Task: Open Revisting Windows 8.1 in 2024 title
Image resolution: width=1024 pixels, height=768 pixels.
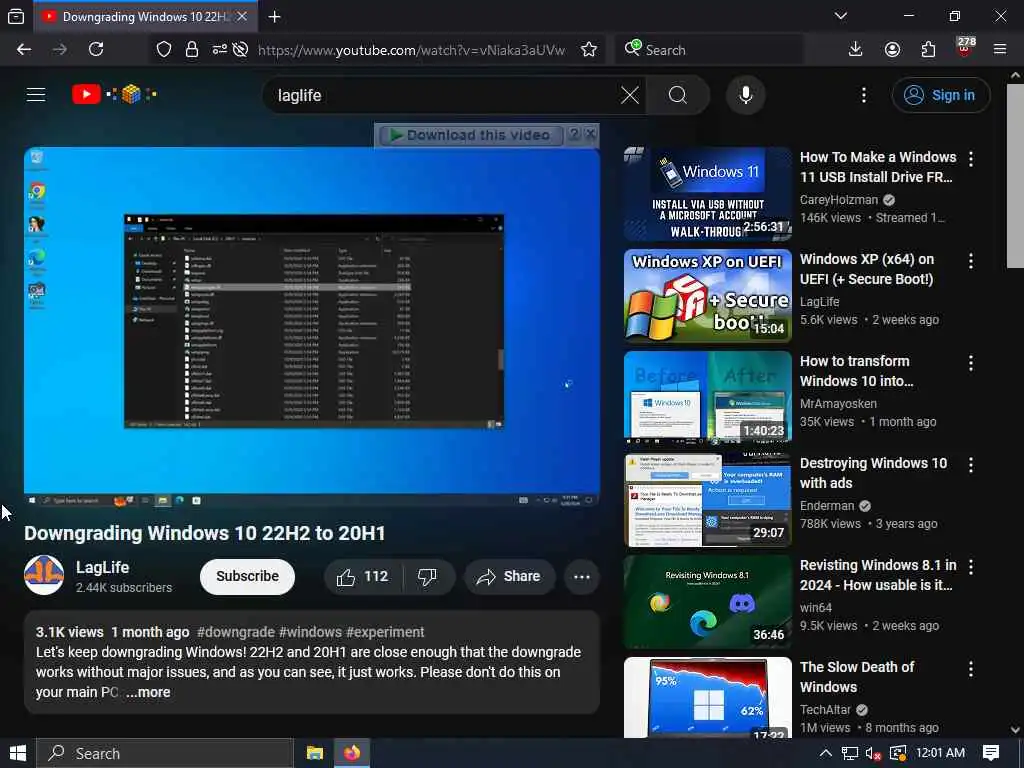Action: click(x=878, y=575)
